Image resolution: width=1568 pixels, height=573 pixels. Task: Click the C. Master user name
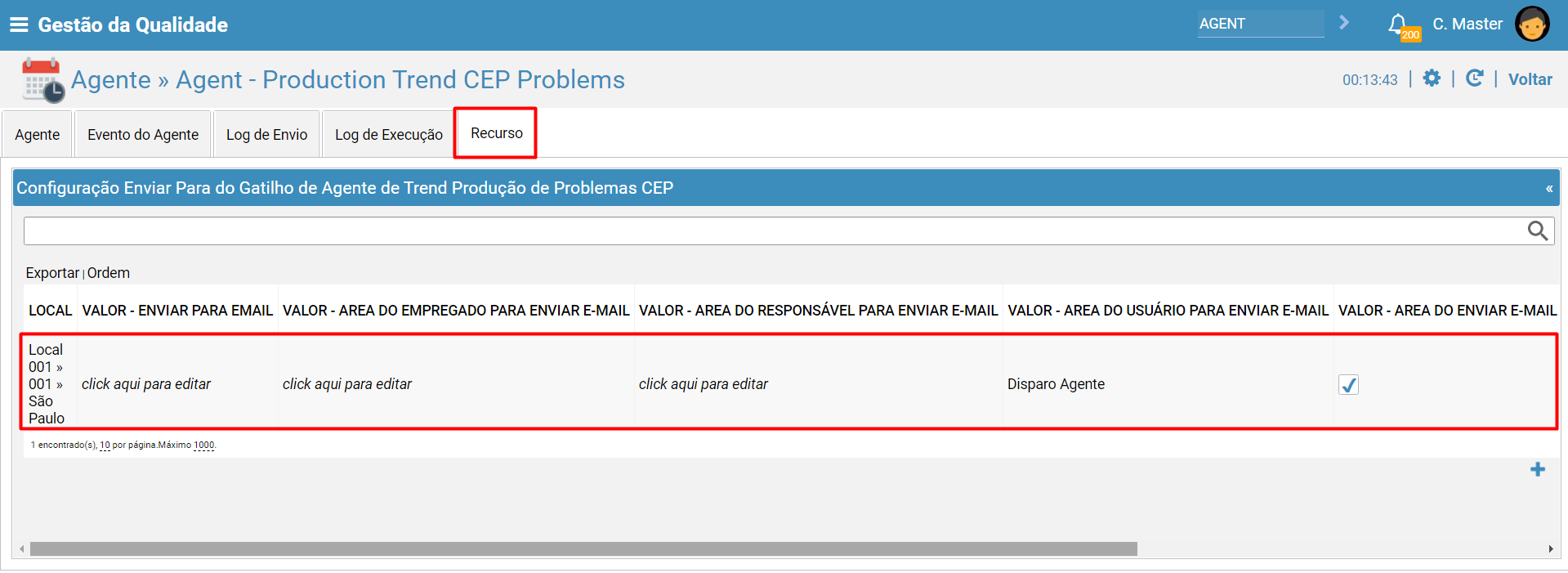1467,24
